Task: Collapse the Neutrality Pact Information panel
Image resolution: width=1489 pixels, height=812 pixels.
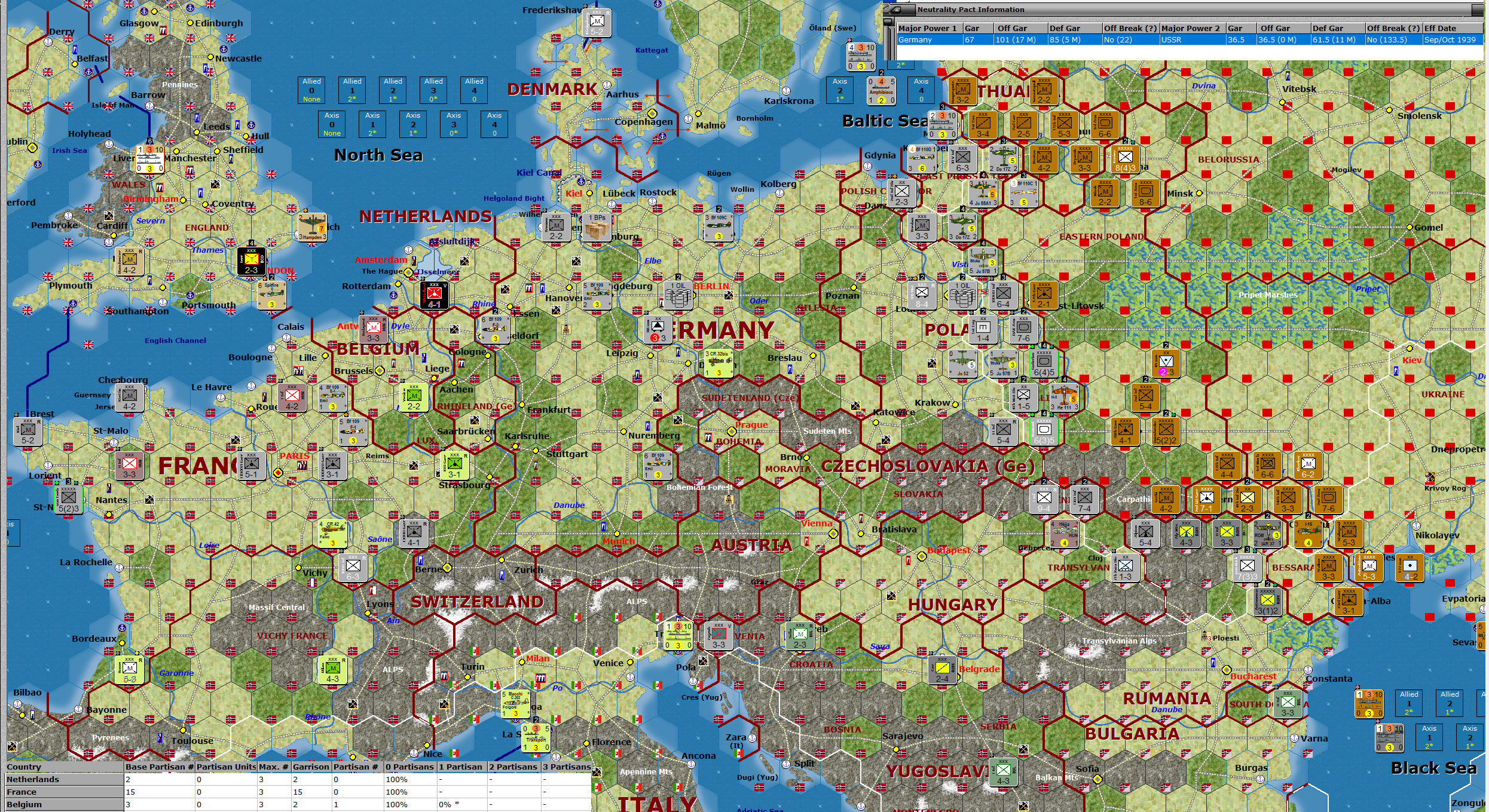Action: pos(895,10)
